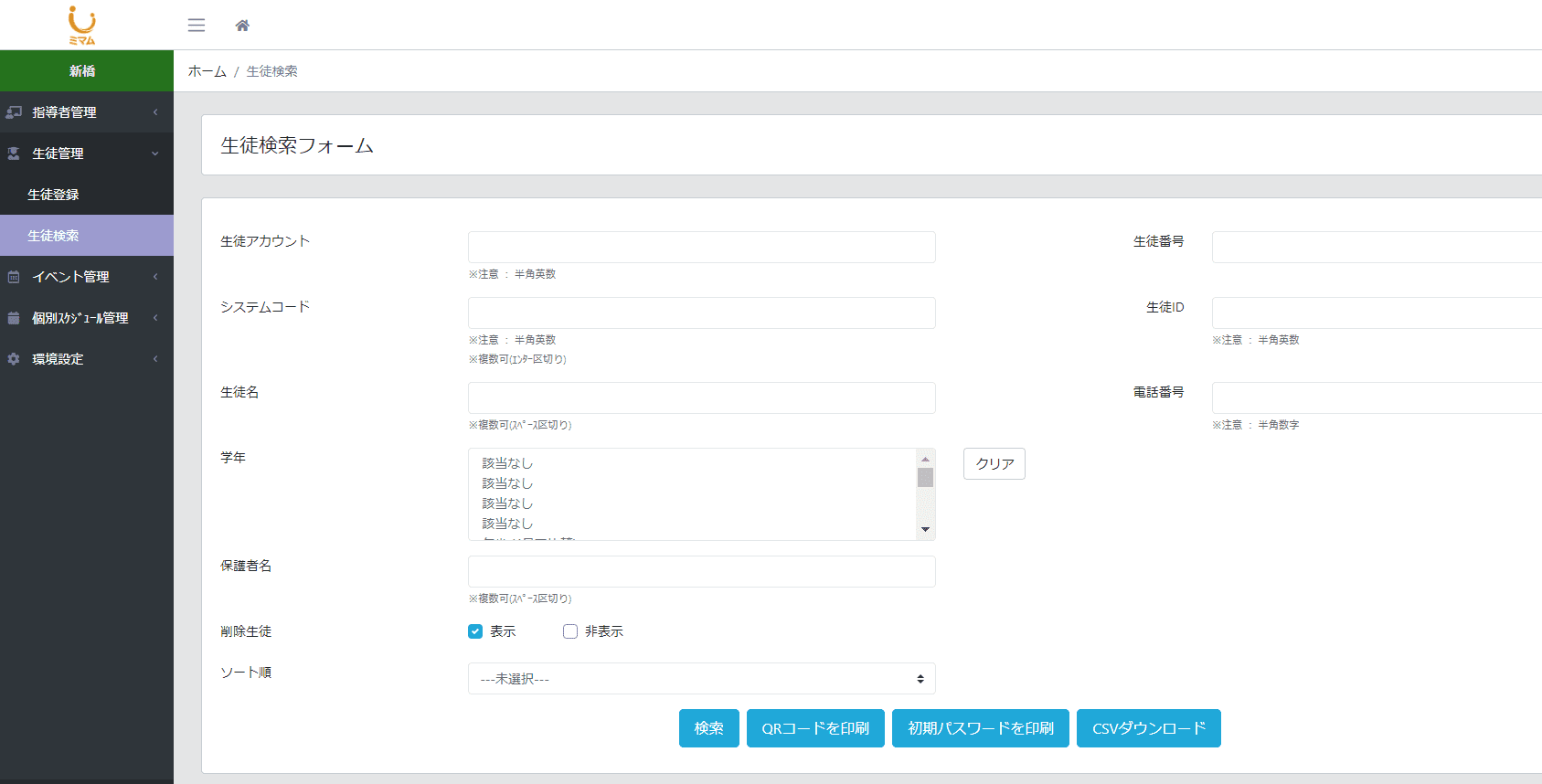Click the 環境設定 gear icon
Image resolution: width=1542 pixels, height=784 pixels.
click(14, 359)
